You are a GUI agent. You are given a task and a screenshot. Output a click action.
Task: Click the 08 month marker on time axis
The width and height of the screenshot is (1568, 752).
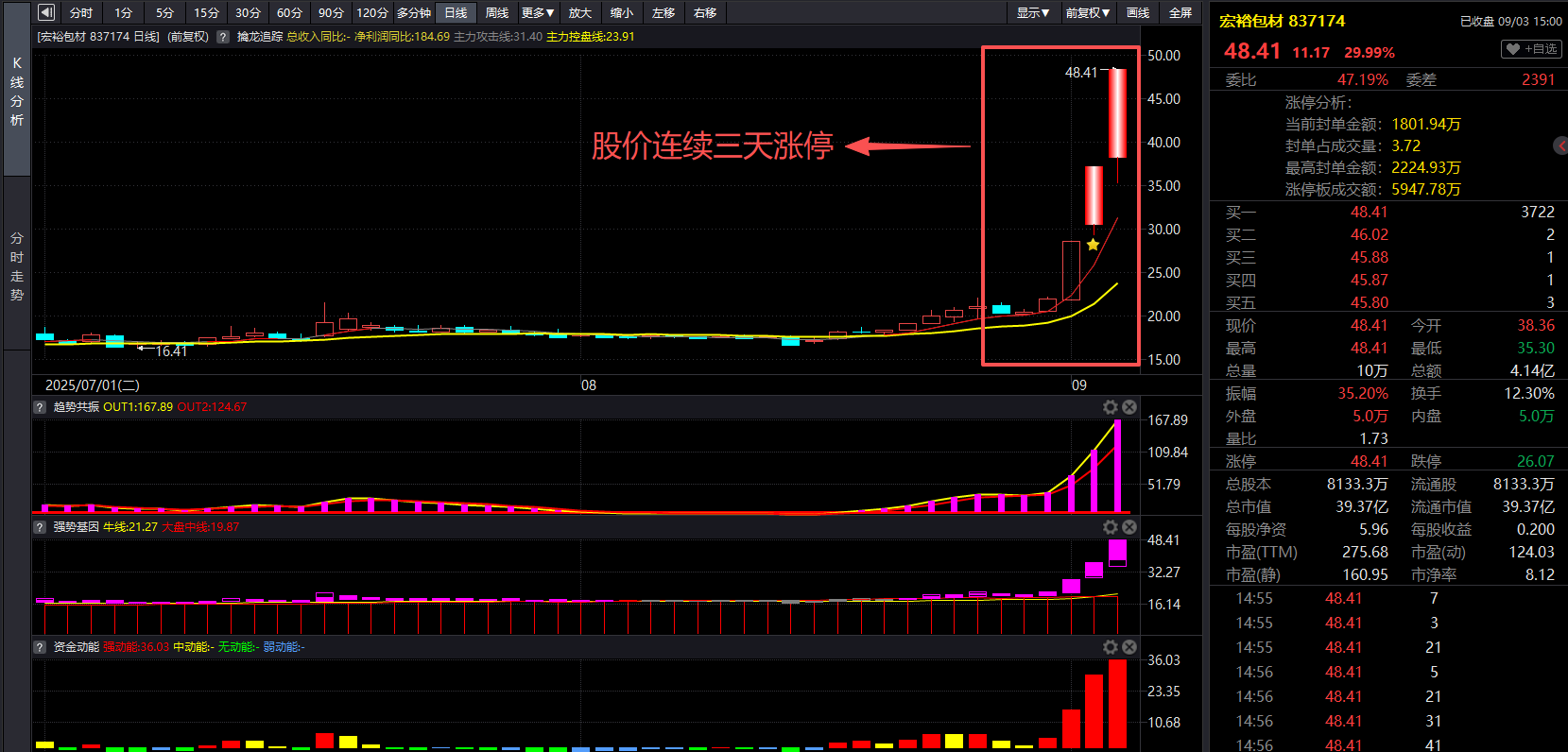pos(588,385)
